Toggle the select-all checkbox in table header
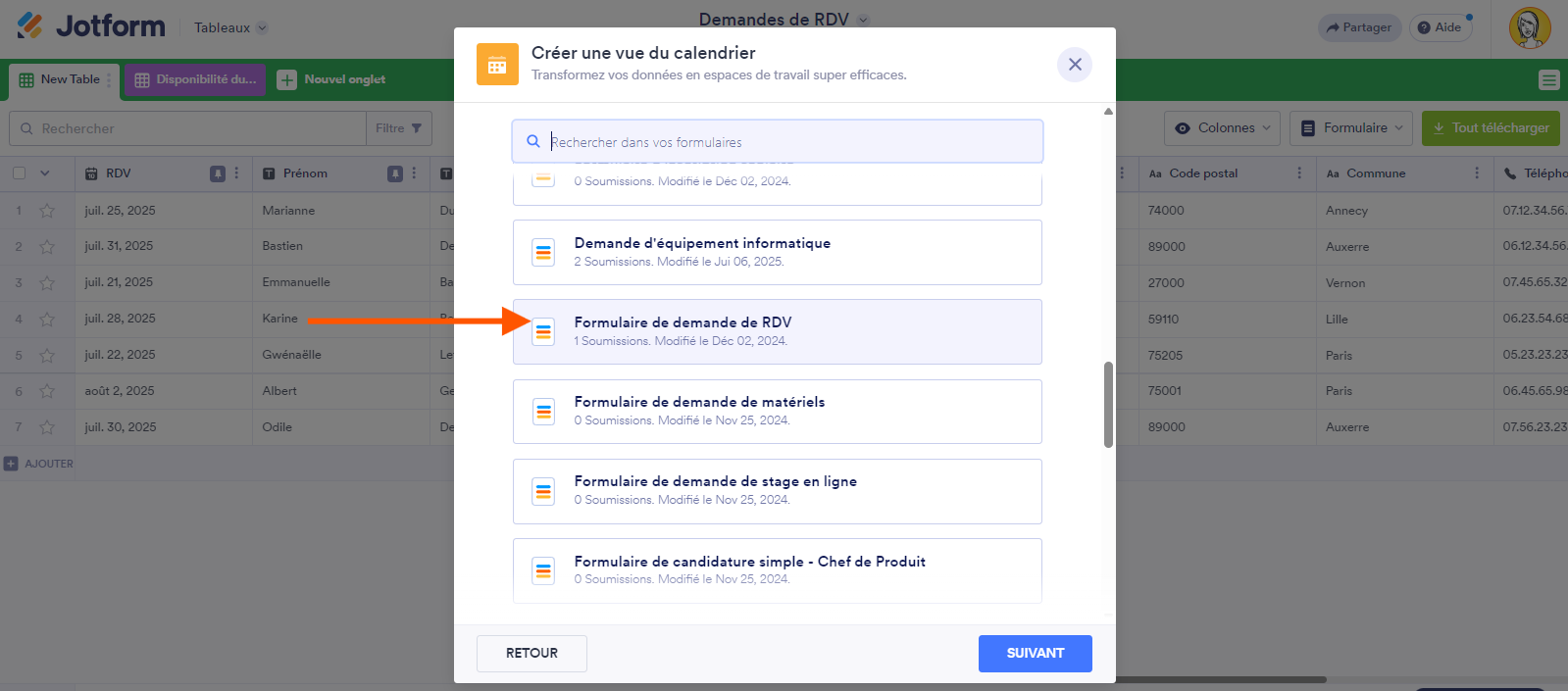 click(x=20, y=173)
